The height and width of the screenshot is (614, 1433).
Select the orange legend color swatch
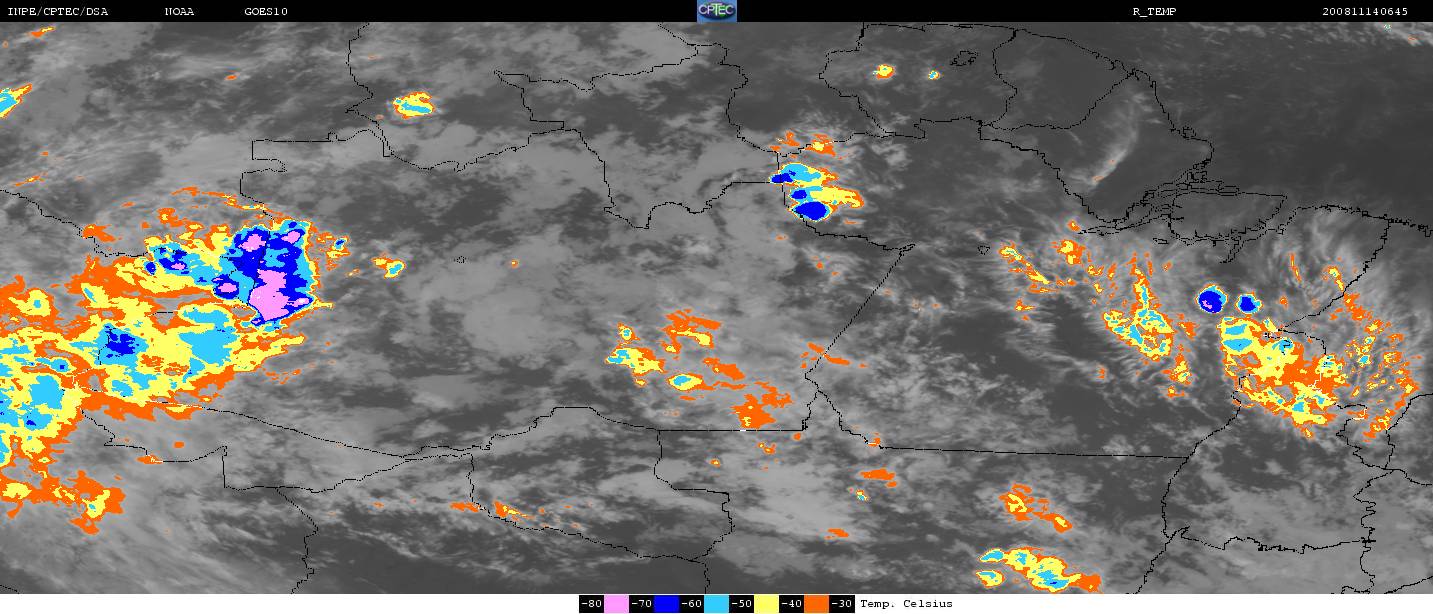[x=816, y=604]
